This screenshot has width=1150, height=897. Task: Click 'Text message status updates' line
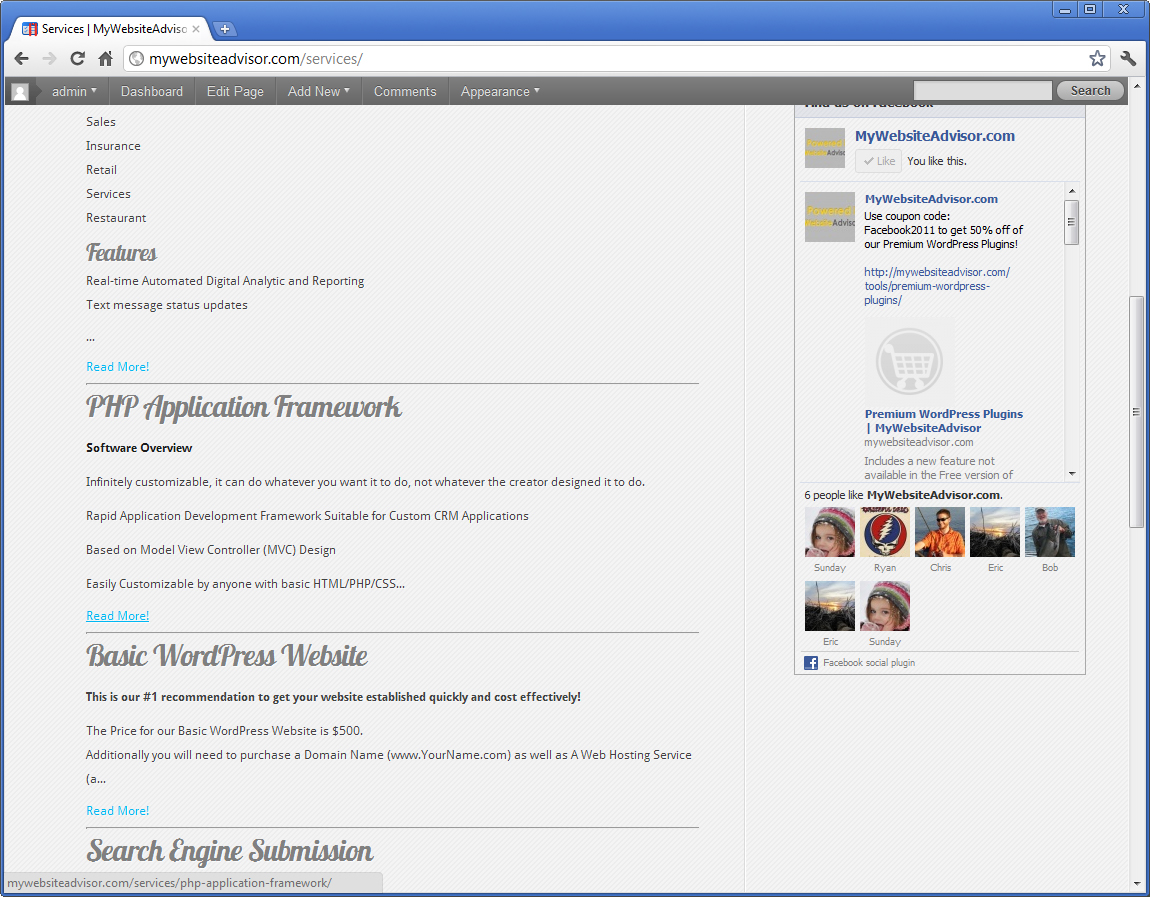point(166,305)
